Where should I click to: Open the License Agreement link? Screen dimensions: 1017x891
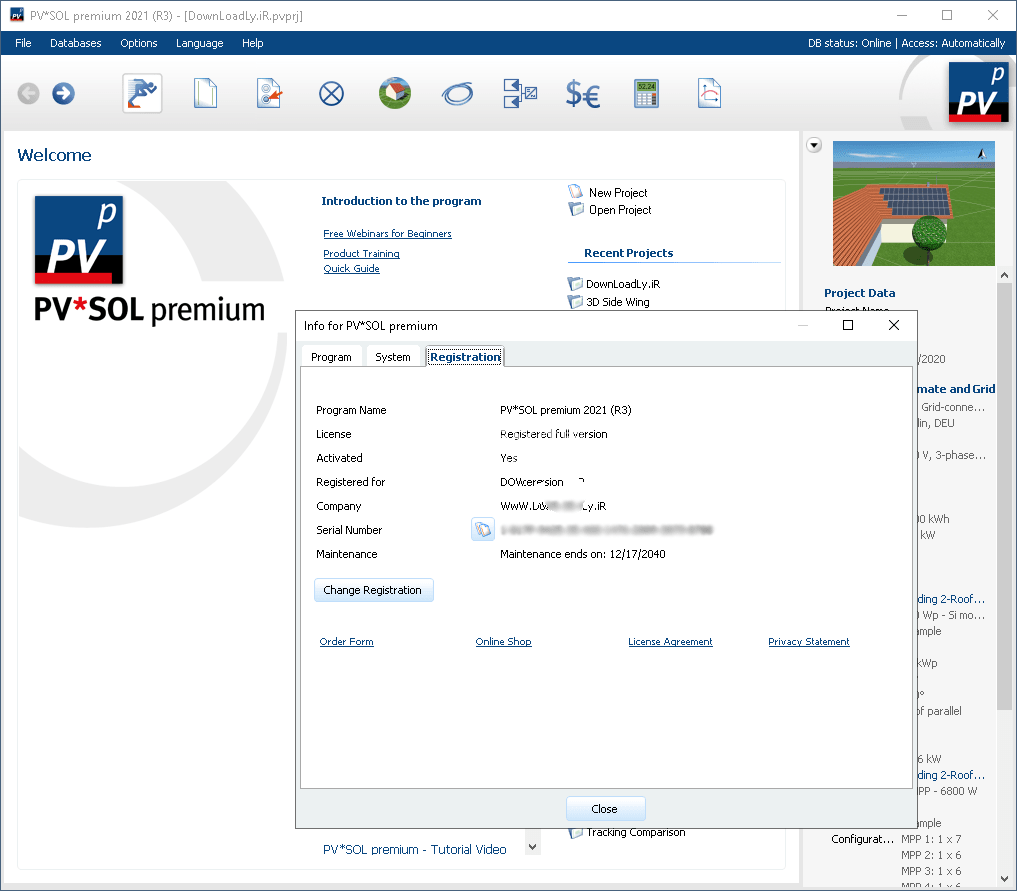[670, 641]
